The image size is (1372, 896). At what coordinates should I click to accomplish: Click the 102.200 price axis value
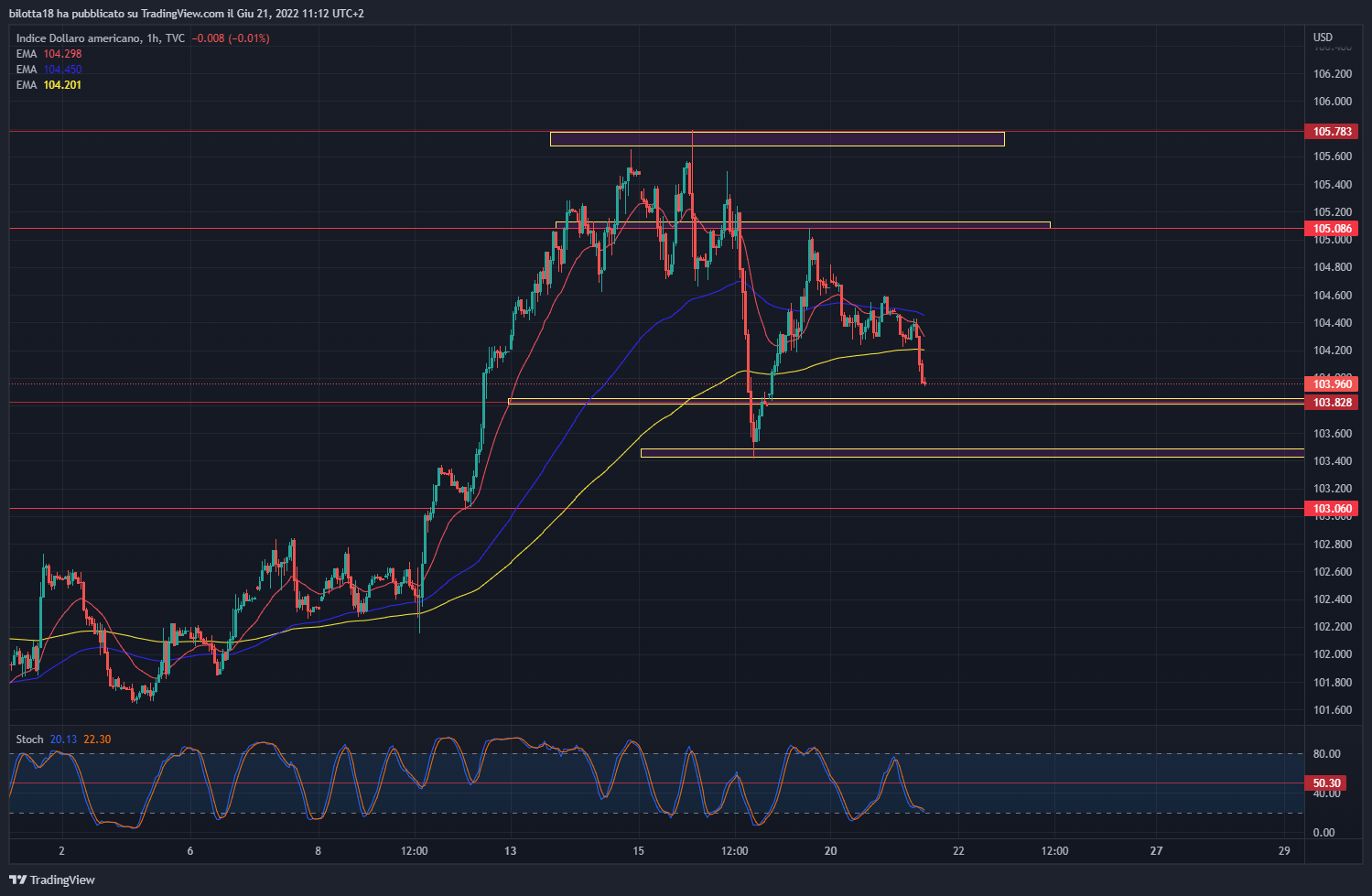[x=1333, y=627]
